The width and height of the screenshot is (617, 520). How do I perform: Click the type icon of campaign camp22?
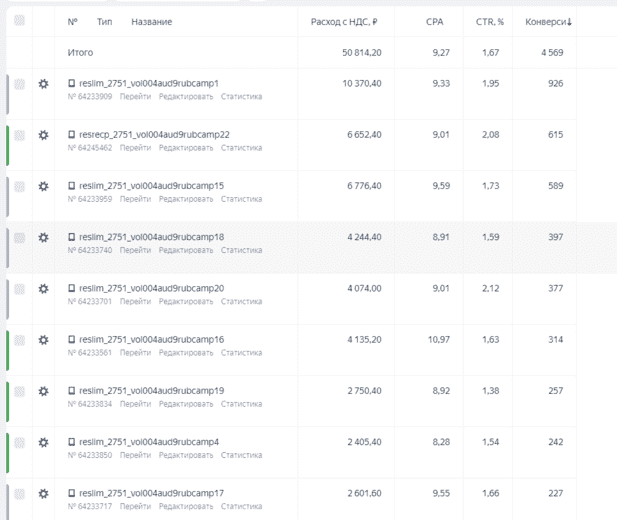[72, 134]
